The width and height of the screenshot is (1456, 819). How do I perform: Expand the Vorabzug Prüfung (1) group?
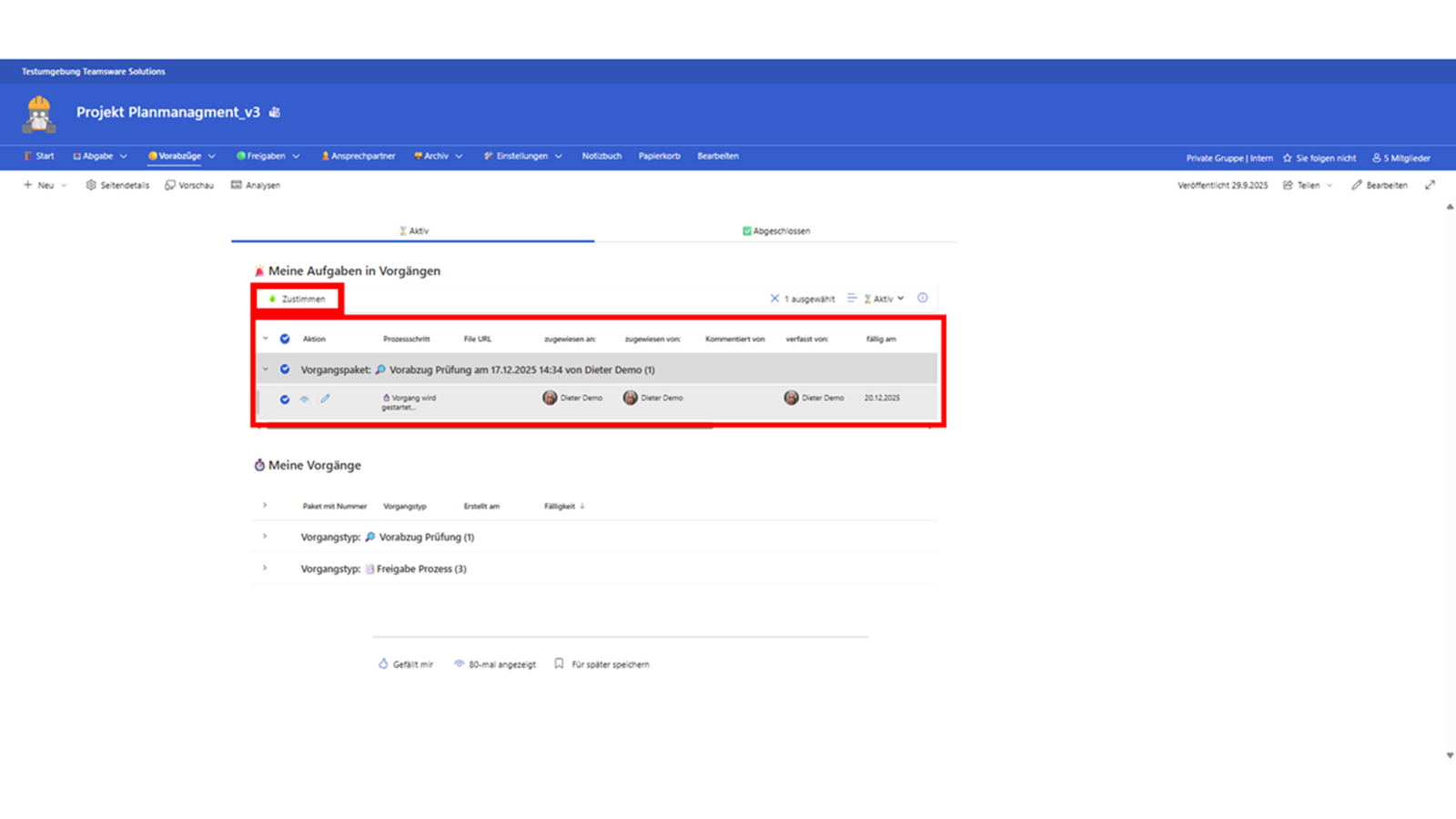click(265, 537)
